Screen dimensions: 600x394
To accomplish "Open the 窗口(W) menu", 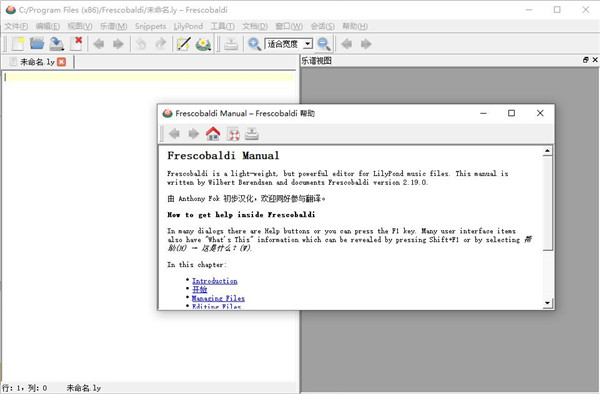I will (x=289, y=26).
